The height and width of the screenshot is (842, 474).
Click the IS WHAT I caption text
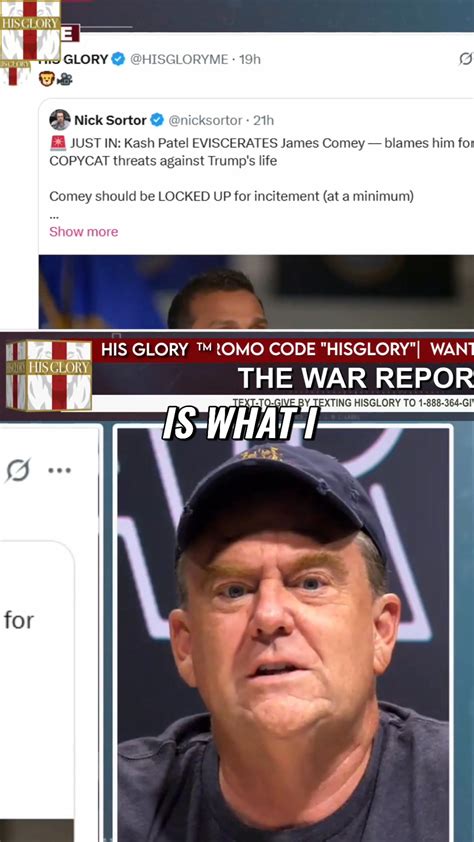click(240, 423)
